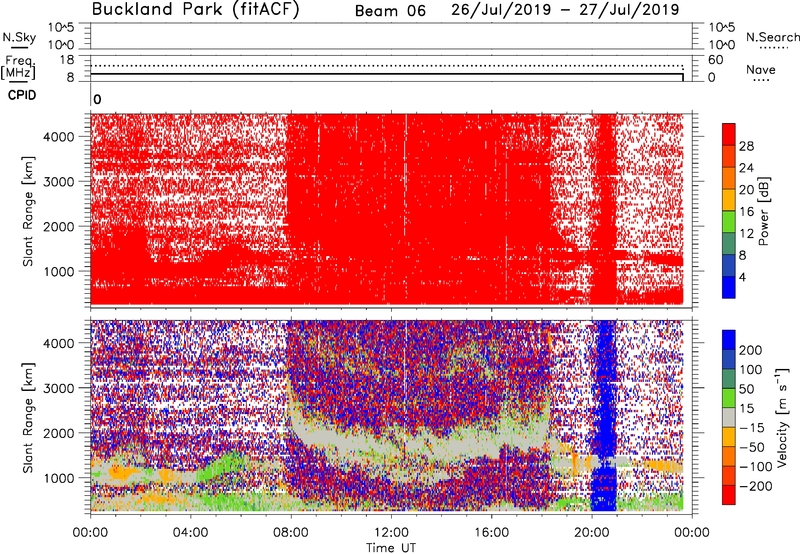
Task: Click the date range 26/Jul/2019 – 27/Jul/2019
Action: pos(565,10)
